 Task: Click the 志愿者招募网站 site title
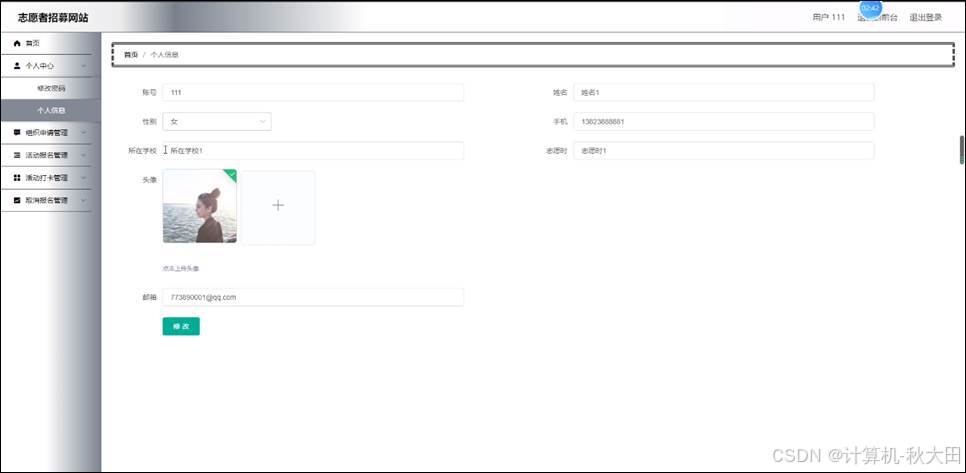coord(53,18)
